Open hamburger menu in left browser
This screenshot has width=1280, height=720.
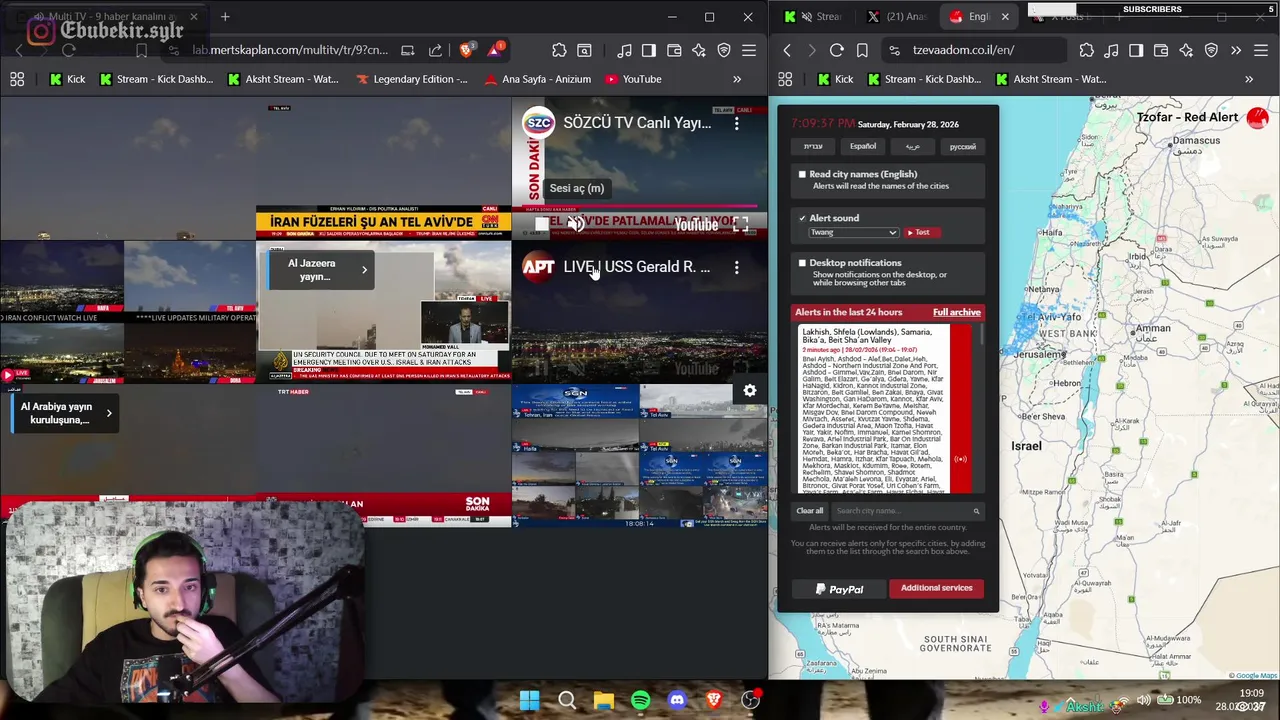point(749,50)
